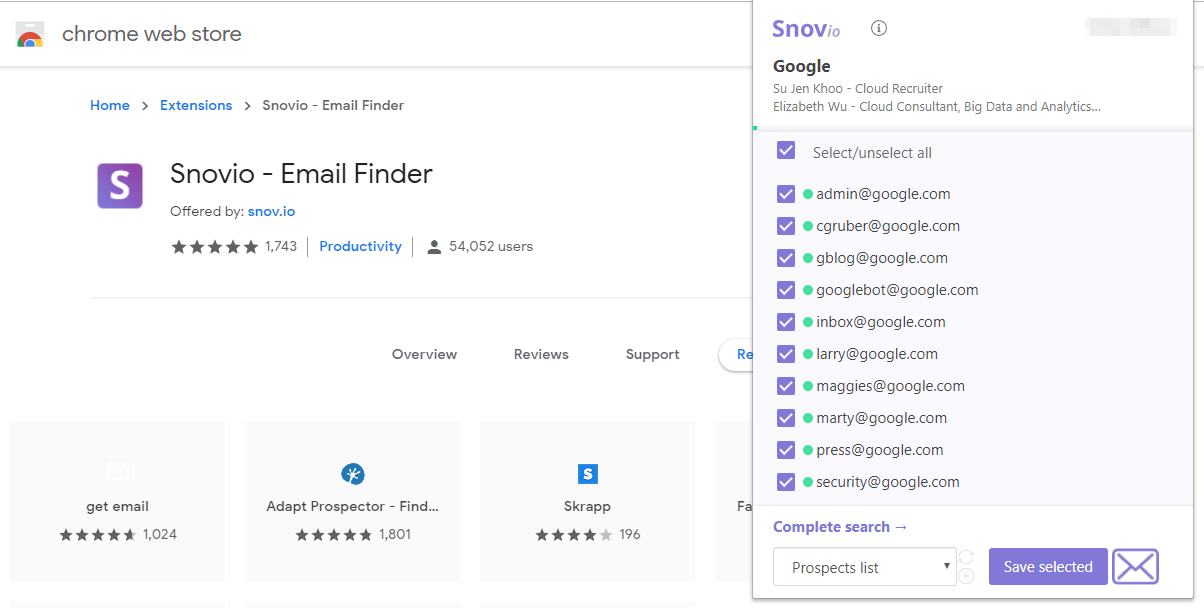Click the security@google.com email text
The height and width of the screenshot is (608, 1204).
pyautogui.click(x=888, y=482)
